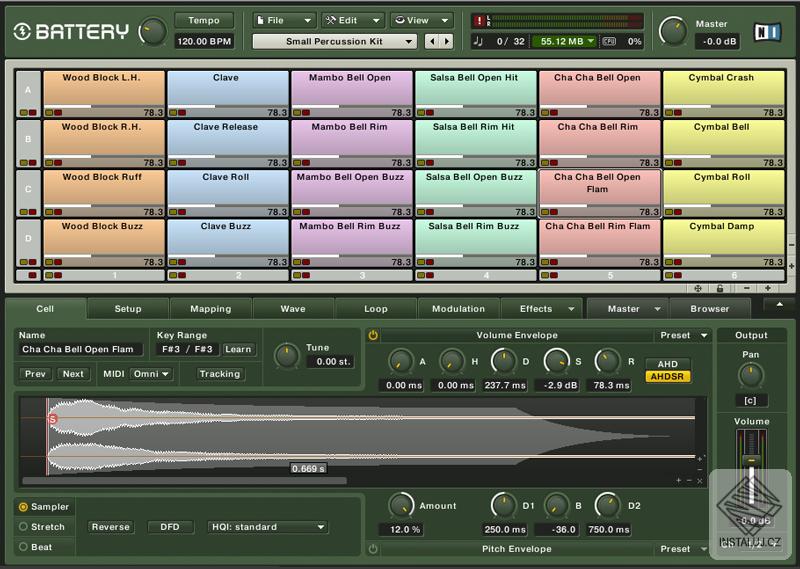This screenshot has width=800, height=569.
Task: Switch to the Wave tab
Action: click(293, 309)
